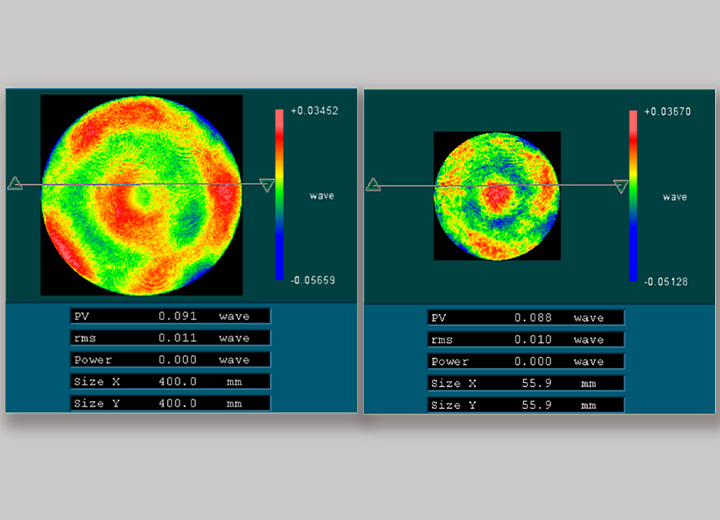Select the PV 0.091 wave field

pyautogui.click(x=170, y=316)
